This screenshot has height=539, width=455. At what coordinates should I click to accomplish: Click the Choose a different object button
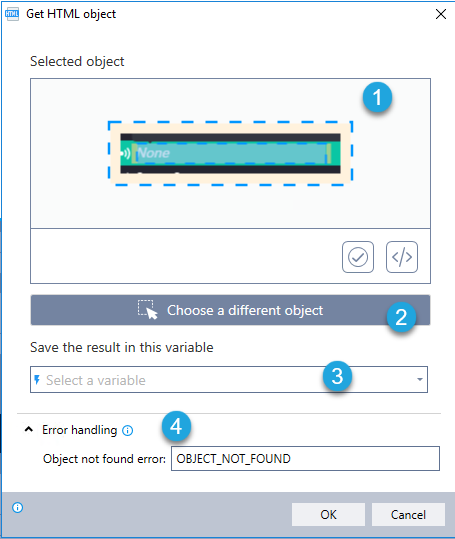point(230,310)
